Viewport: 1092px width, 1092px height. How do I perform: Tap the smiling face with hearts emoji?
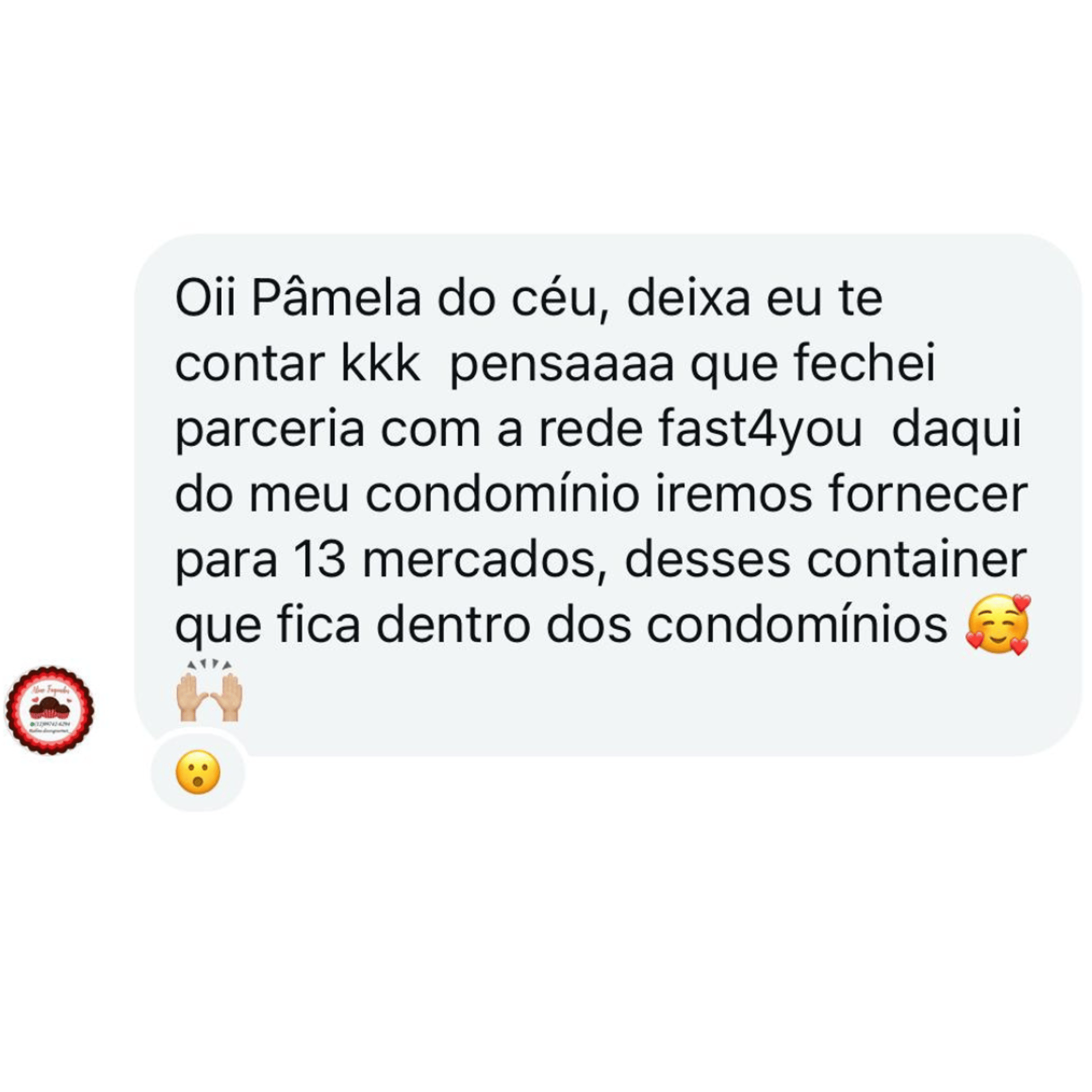(x=998, y=624)
